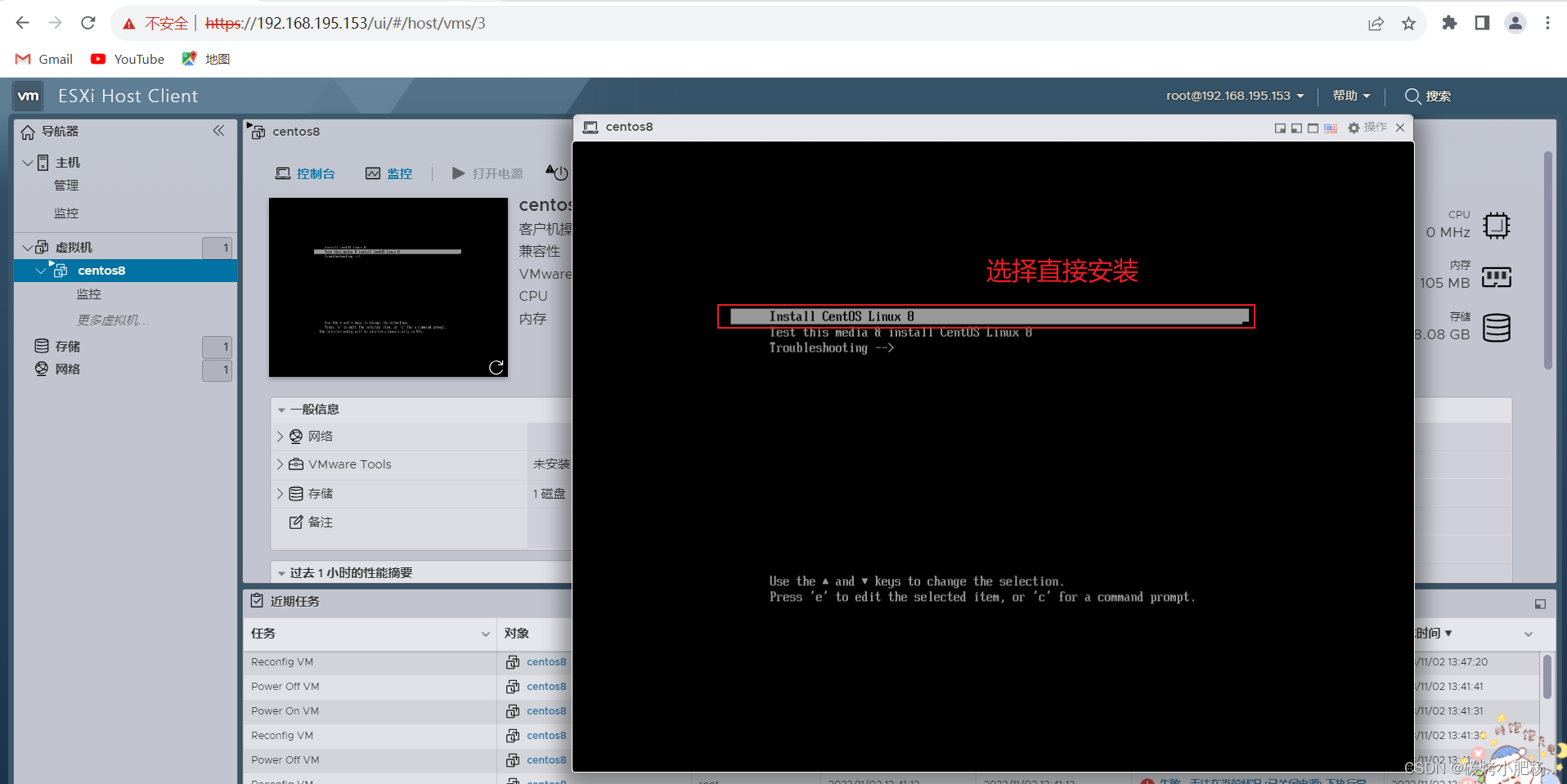Refresh the VM console thumbnail

coord(496,367)
